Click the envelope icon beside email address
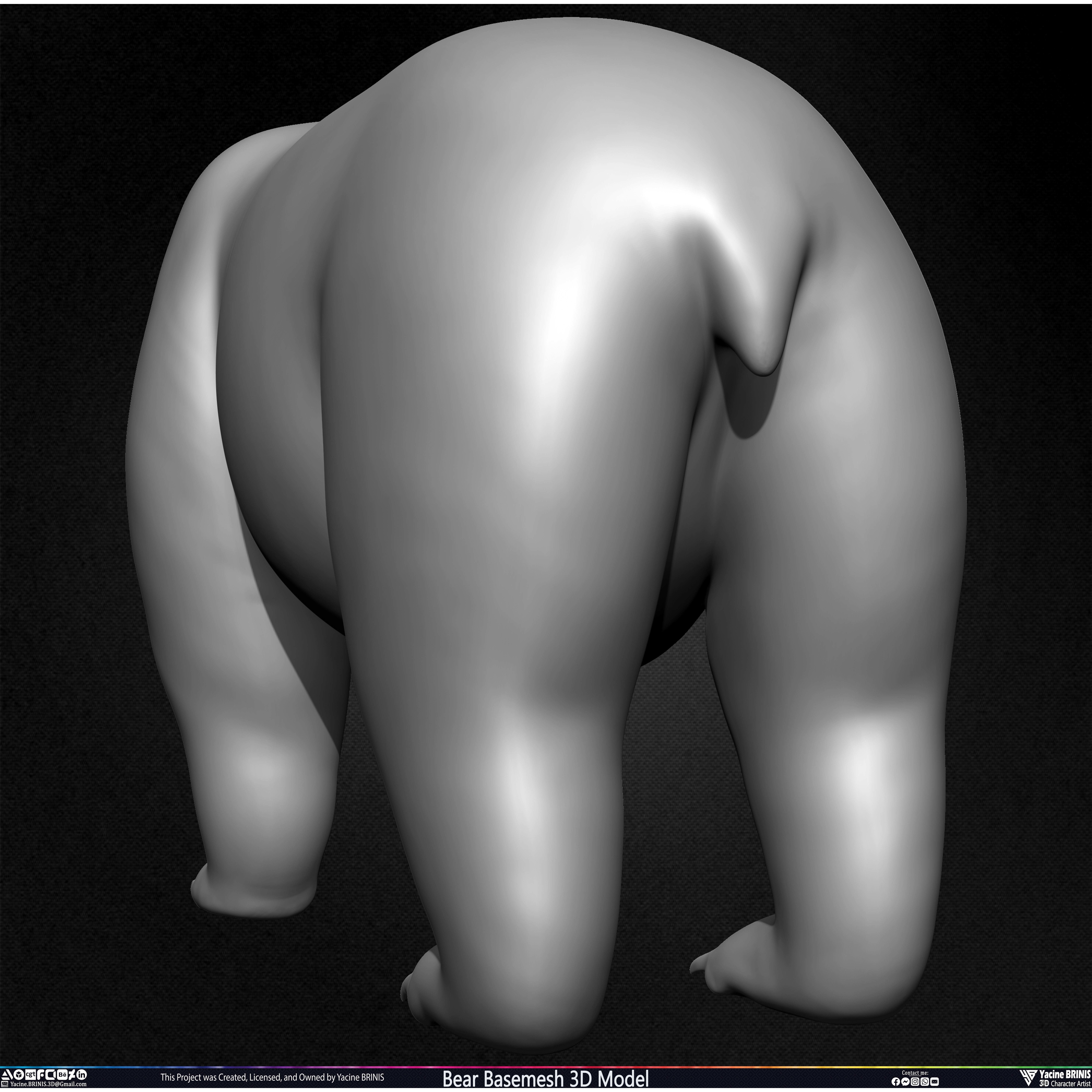This screenshot has height=1092, width=1092. click(x=5, y=1084)
